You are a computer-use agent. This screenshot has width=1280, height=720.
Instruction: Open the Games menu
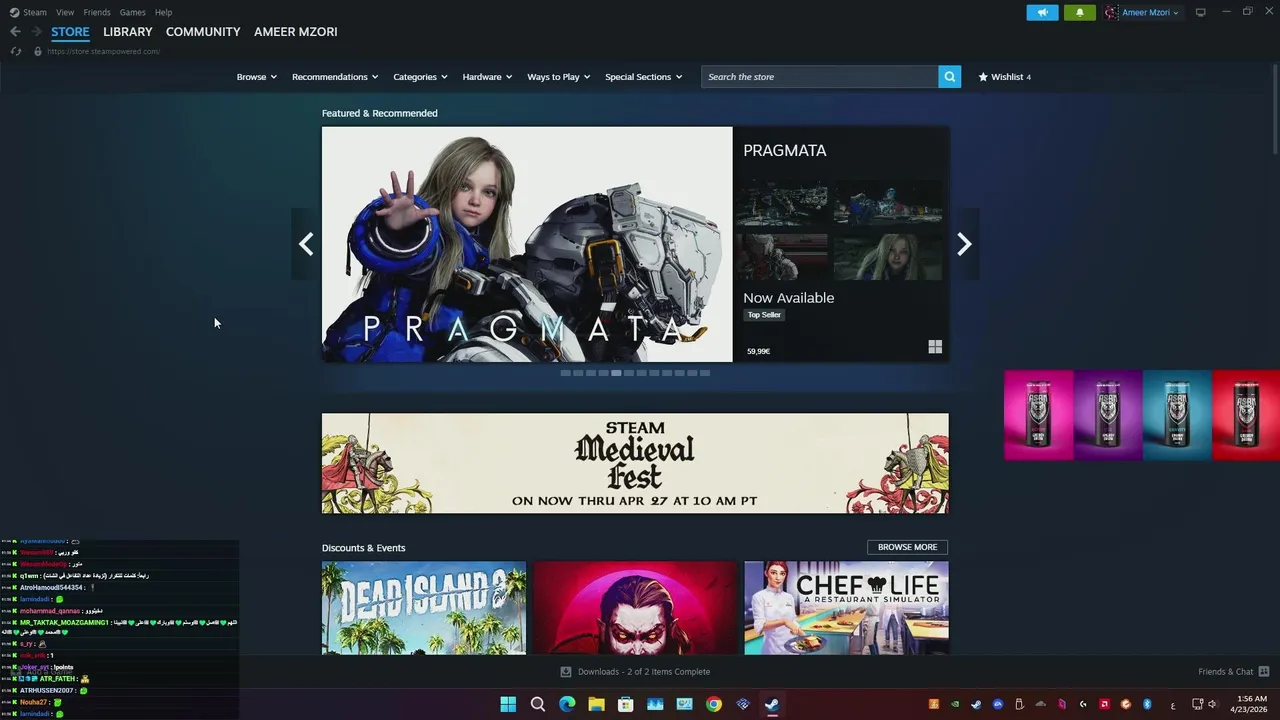(x=132, y=12)
